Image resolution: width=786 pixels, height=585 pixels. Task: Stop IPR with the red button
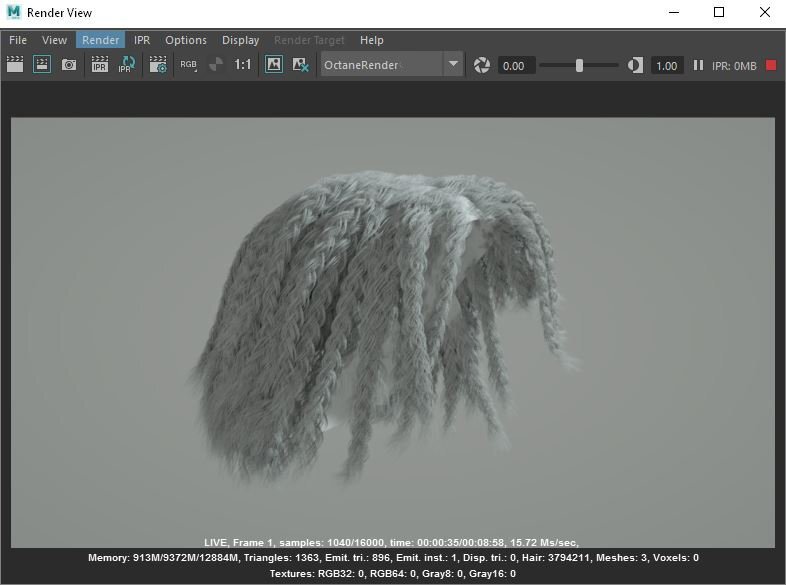[771, 65]
